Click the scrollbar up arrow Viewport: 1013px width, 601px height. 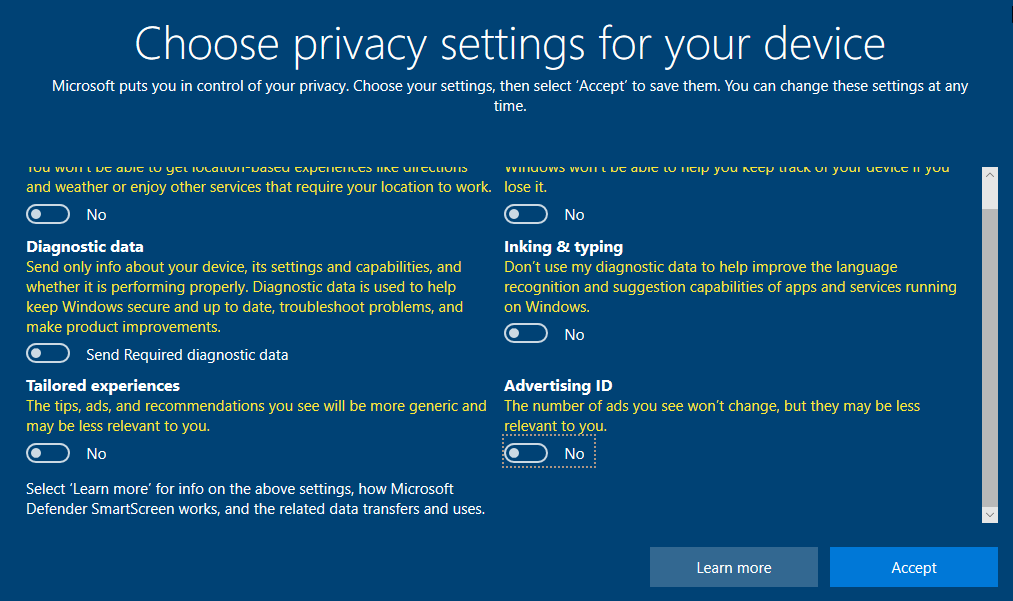pyautogui.click(x=990, y=175)
